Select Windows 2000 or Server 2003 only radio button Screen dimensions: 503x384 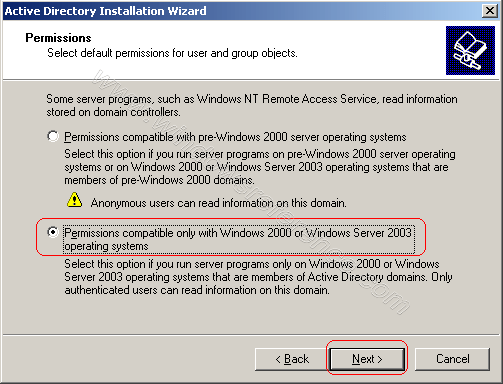(x=53, y=232)
